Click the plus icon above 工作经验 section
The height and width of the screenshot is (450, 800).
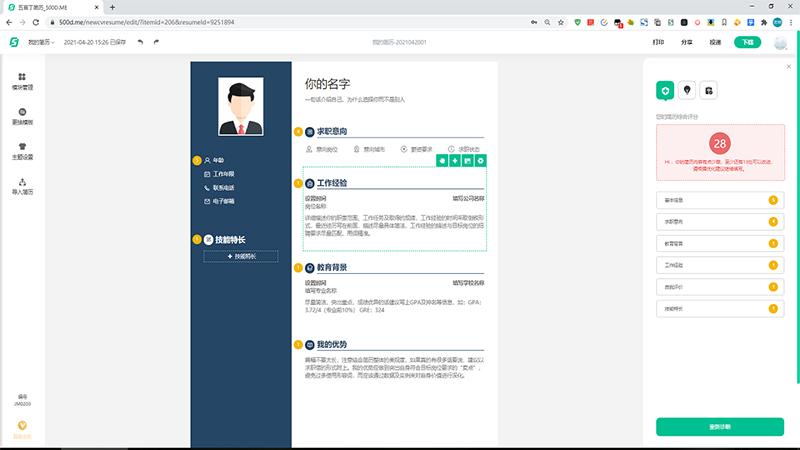455,160
